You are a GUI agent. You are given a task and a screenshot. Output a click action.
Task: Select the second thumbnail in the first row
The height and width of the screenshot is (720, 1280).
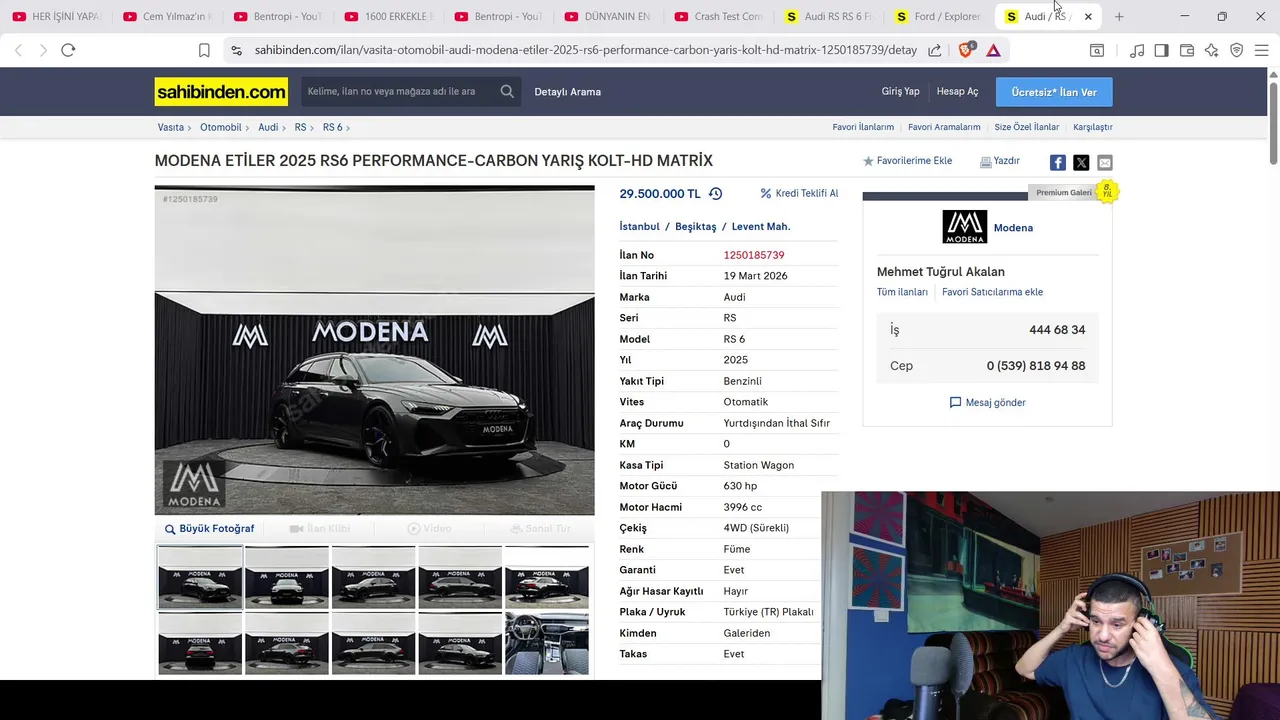[x=287, y=577]
